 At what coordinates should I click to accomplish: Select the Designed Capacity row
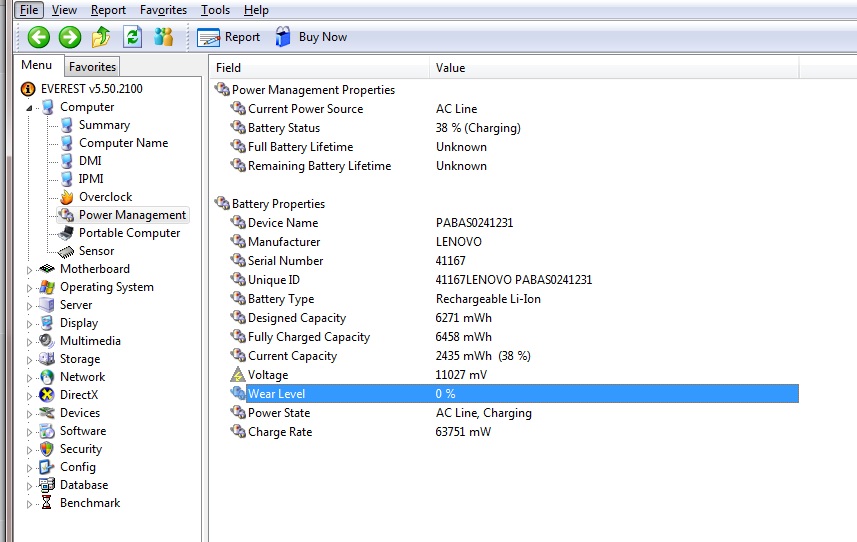coord(296,318)
